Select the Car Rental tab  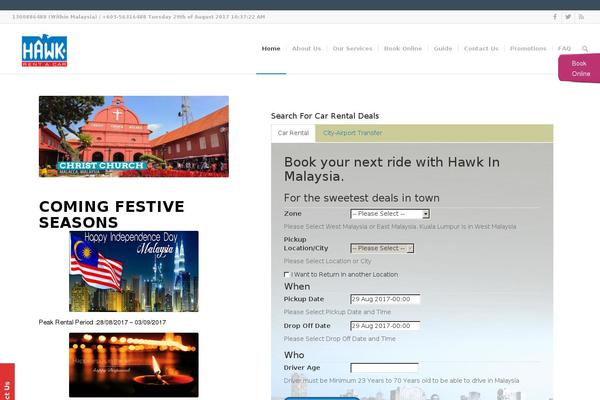[293, 133]
